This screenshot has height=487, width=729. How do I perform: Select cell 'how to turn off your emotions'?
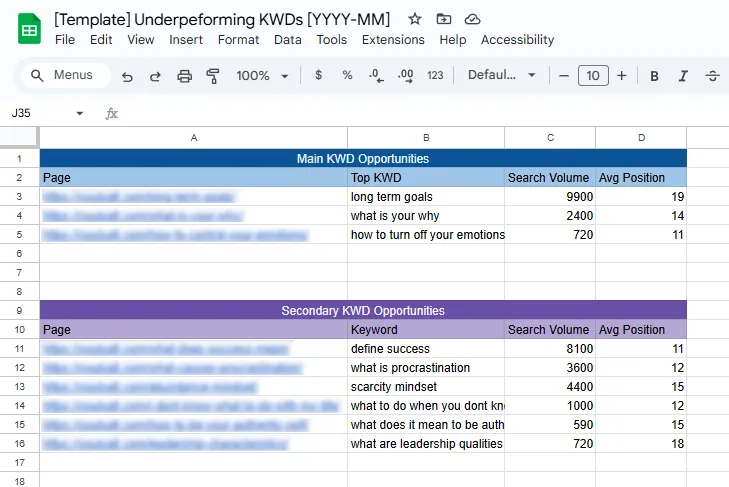tap(426, 234)
